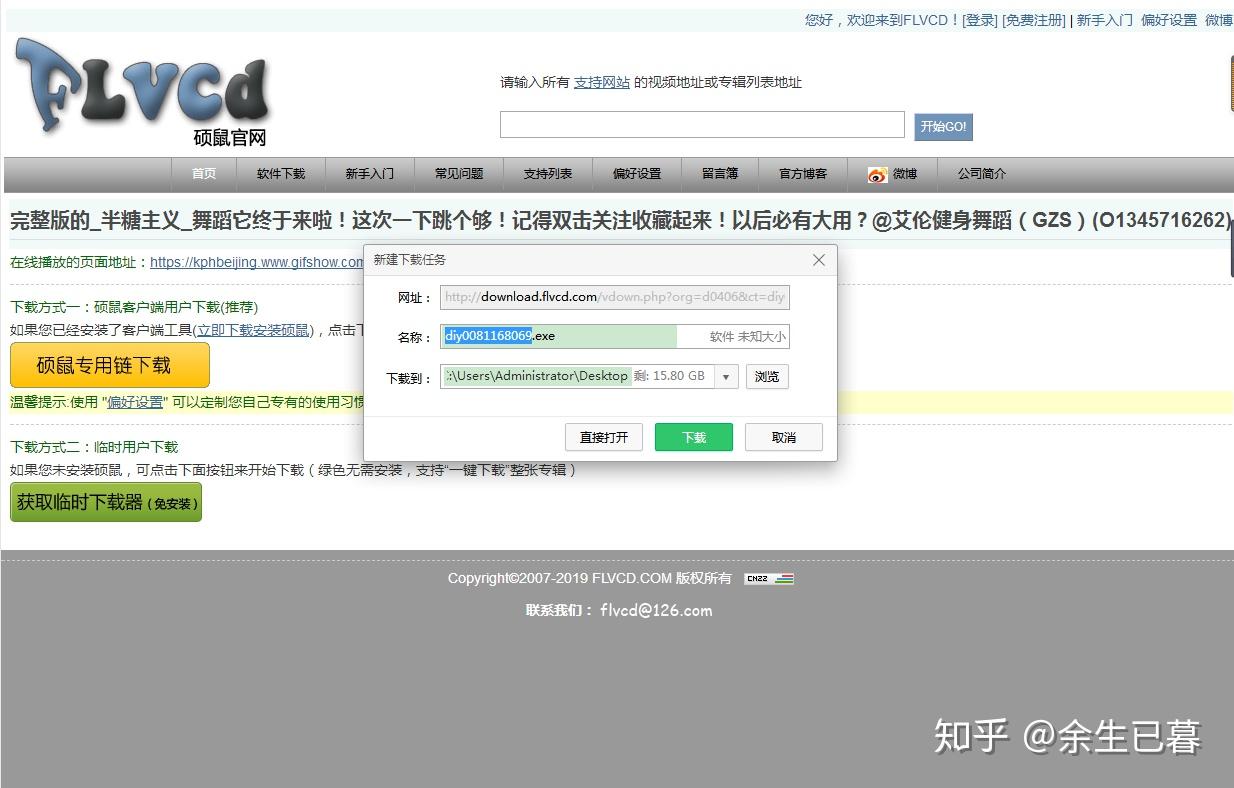Click the 登录 link at top

(x=980, y=20)
